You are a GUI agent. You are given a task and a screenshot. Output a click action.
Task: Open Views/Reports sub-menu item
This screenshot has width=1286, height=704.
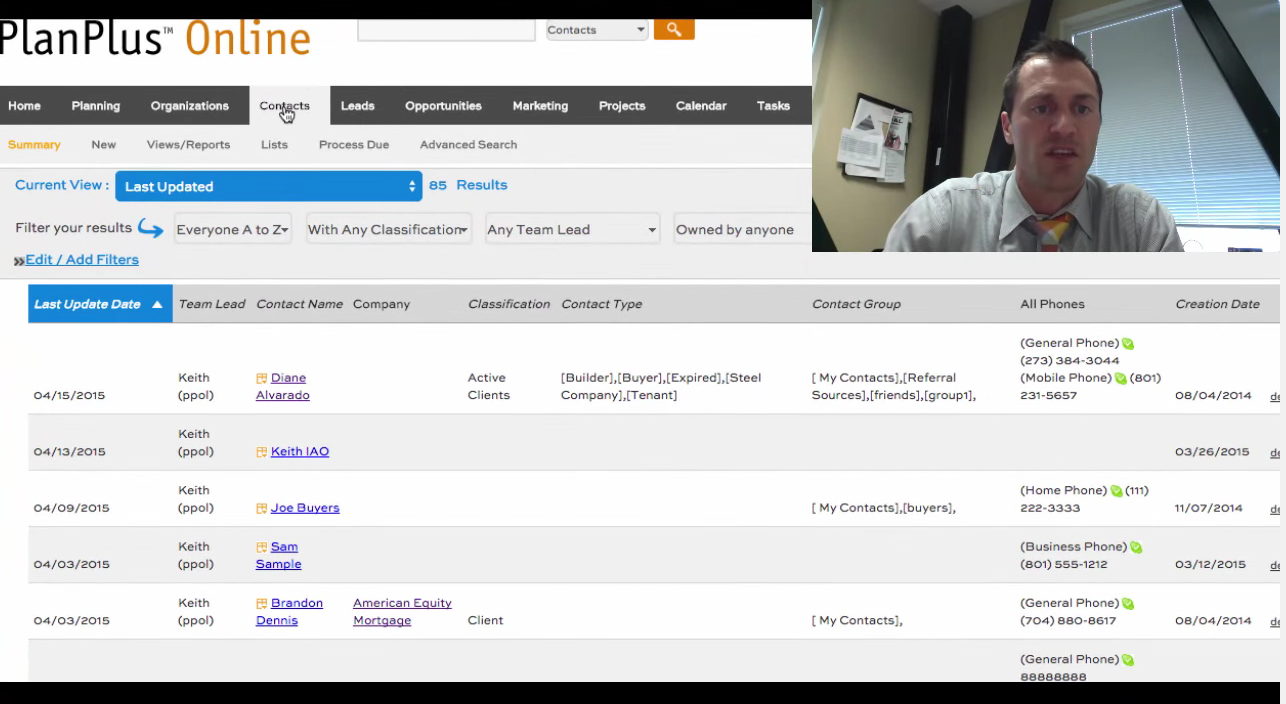pos(188,145)
